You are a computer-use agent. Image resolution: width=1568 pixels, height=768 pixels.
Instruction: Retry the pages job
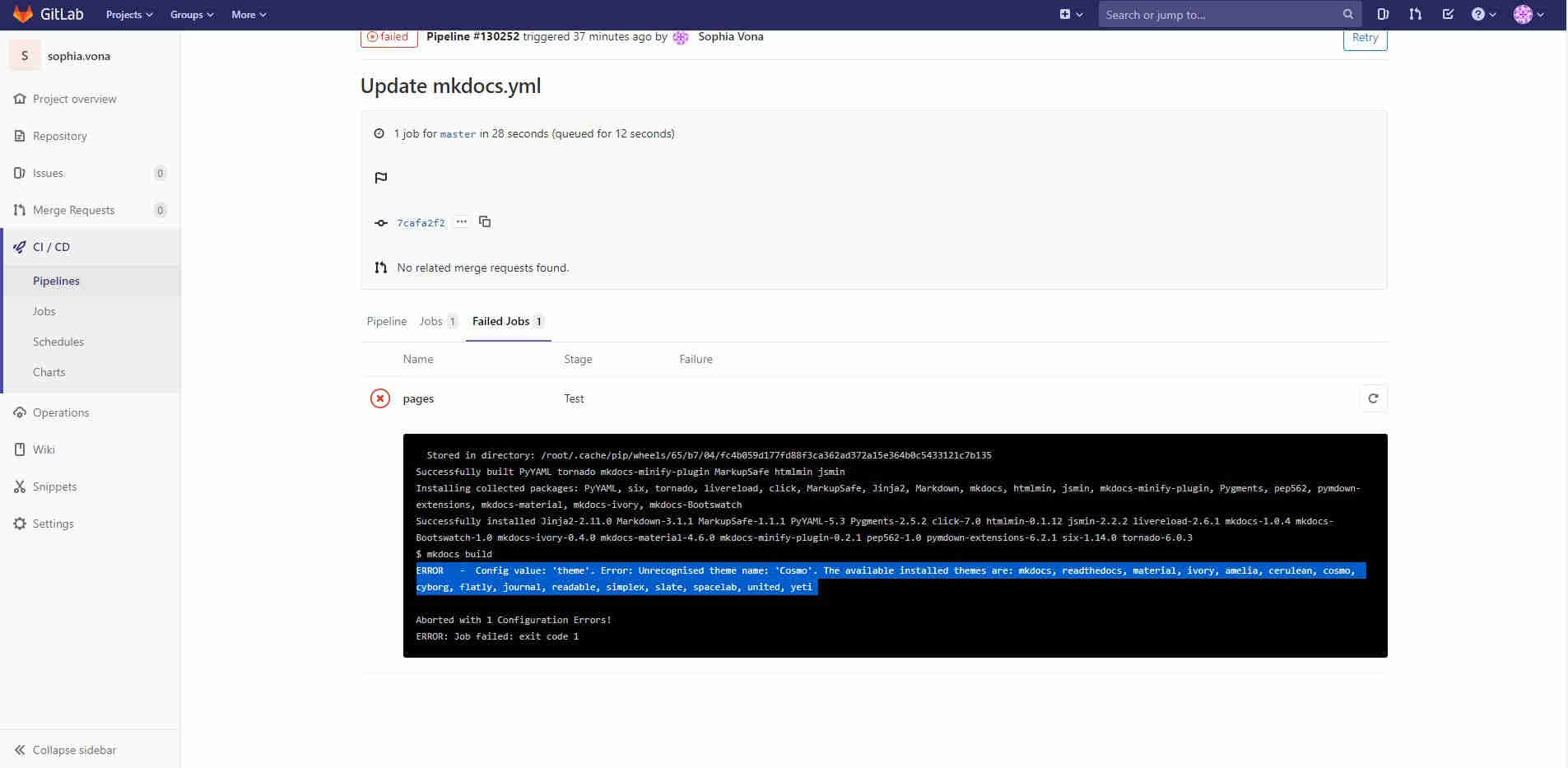[1373, 398]
